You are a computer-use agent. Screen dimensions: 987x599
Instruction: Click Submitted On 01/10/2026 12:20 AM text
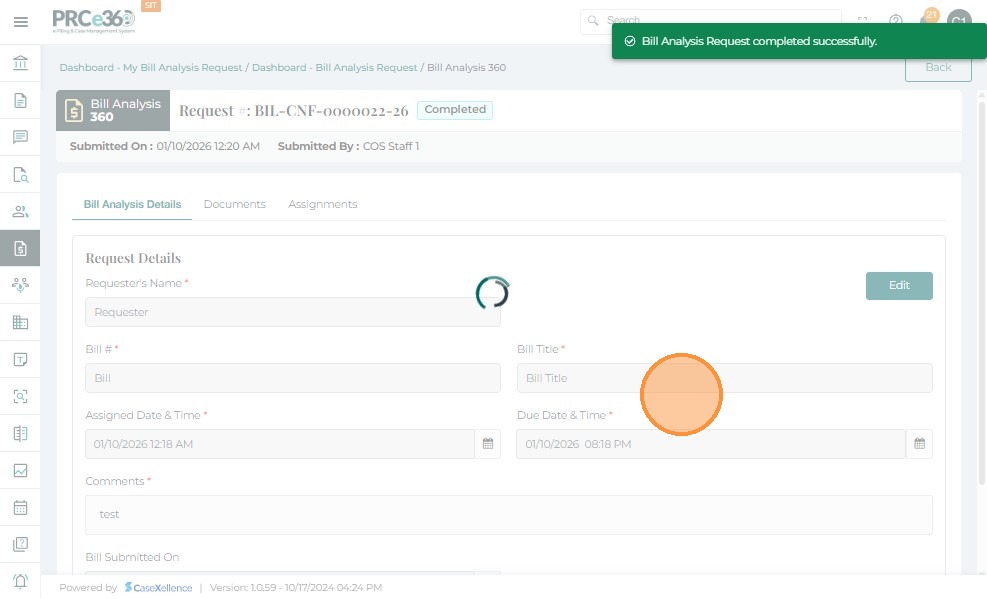point(164,146)
